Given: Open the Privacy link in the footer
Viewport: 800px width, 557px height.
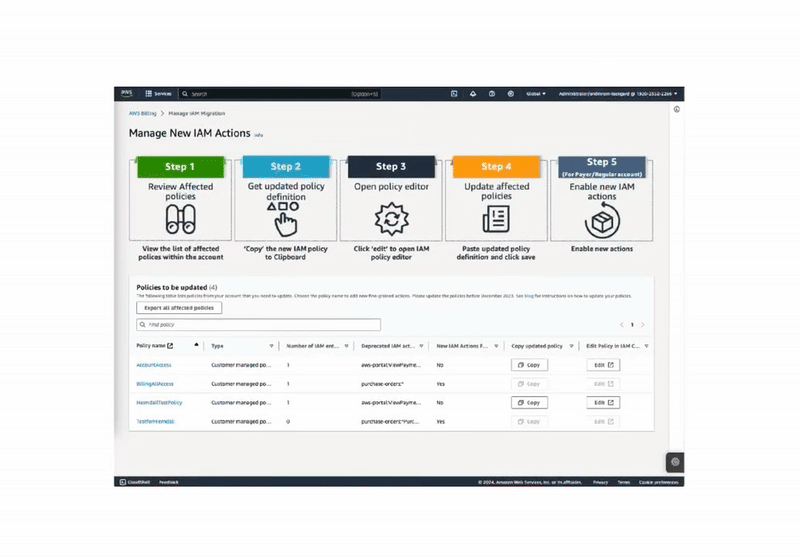Looking at the screenshot, I should (601, 482).
